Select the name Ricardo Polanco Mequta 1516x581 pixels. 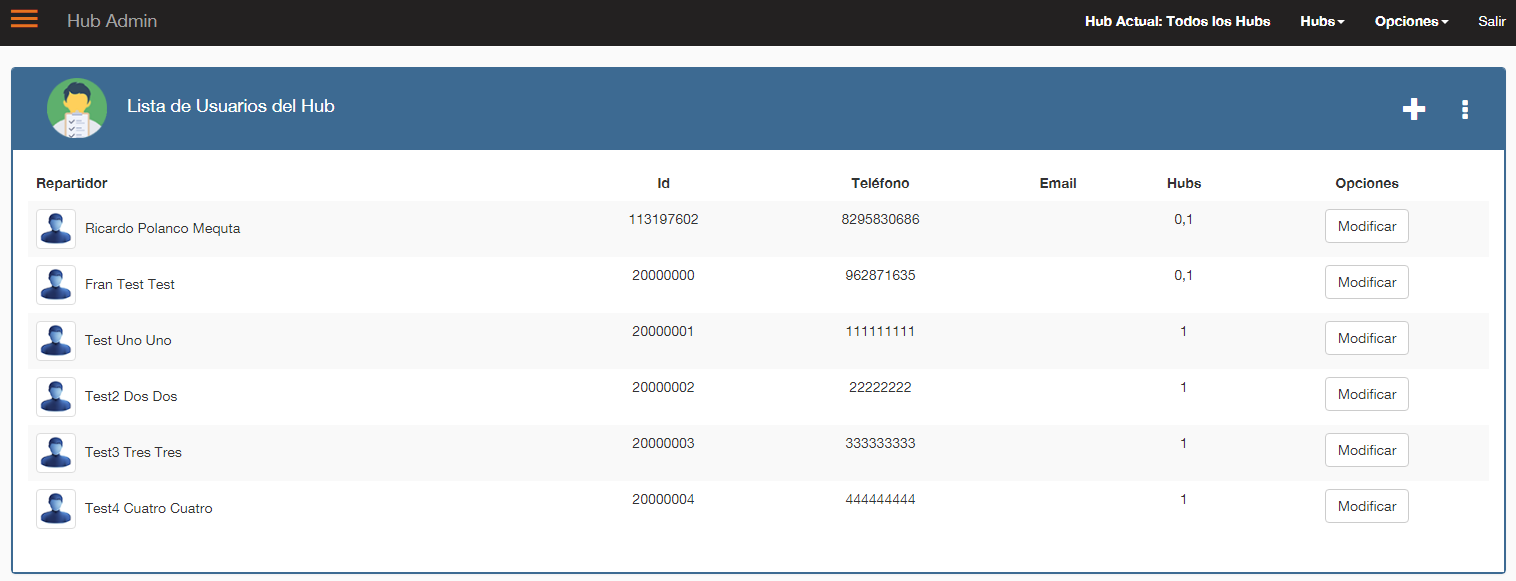(162, 228)
